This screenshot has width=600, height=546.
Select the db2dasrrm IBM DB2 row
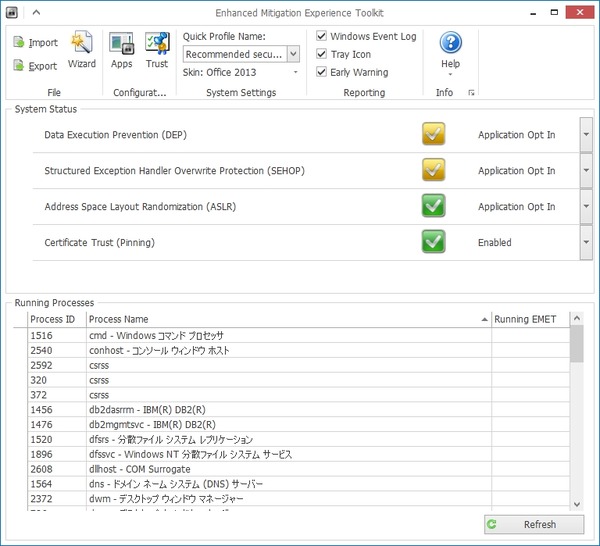(298, 410)
